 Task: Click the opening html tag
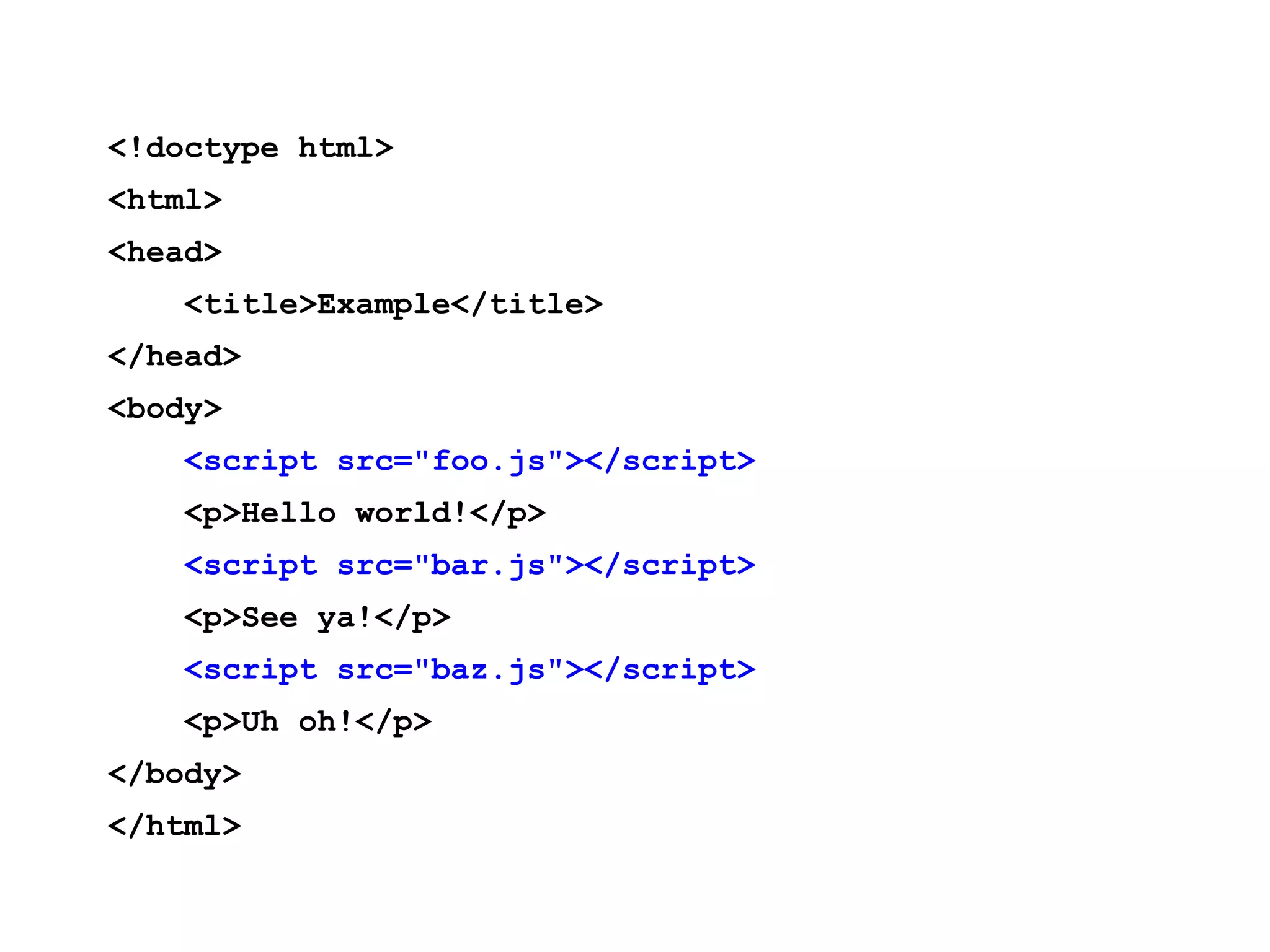(164, 200)
